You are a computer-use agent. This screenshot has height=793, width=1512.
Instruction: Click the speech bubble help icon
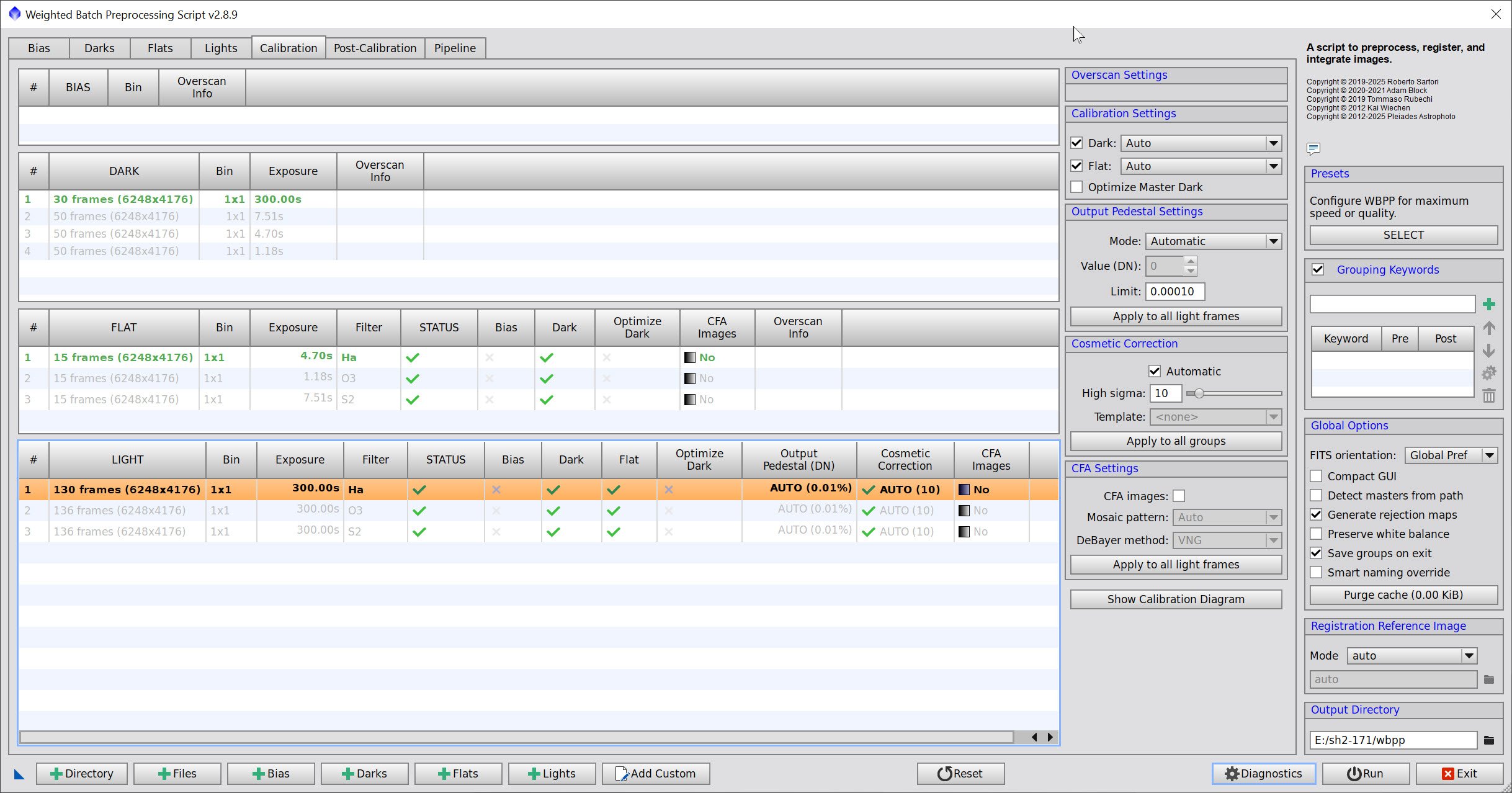1313,148
